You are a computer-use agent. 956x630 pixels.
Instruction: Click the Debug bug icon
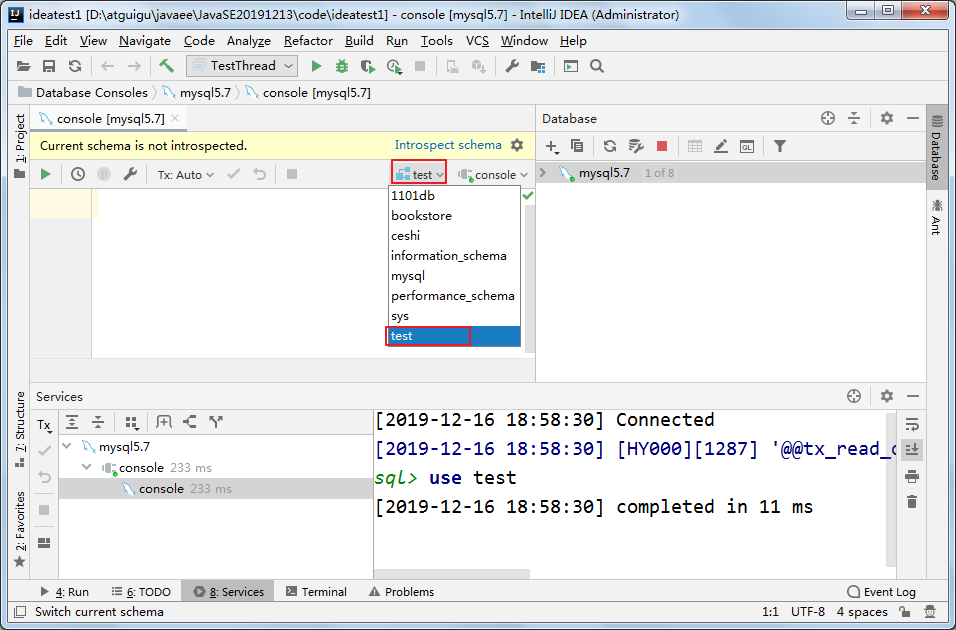coord(342,66)
